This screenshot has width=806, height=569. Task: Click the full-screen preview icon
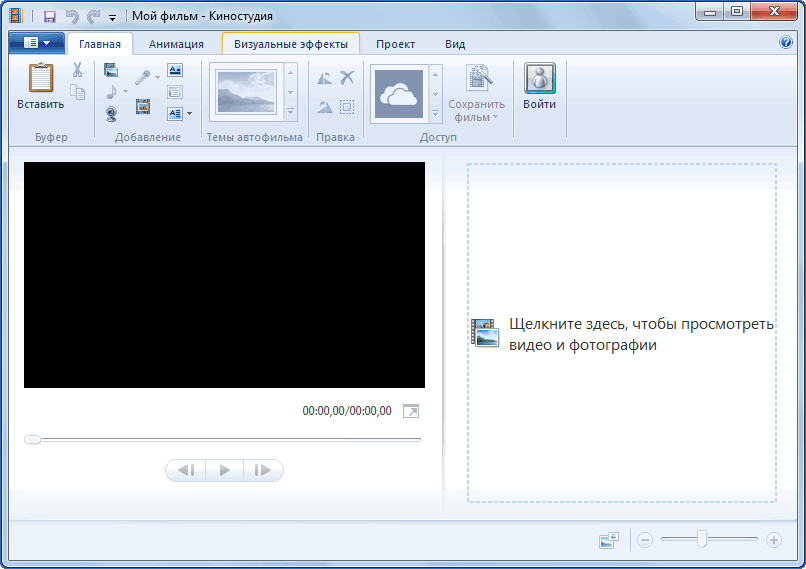(411, 411)
